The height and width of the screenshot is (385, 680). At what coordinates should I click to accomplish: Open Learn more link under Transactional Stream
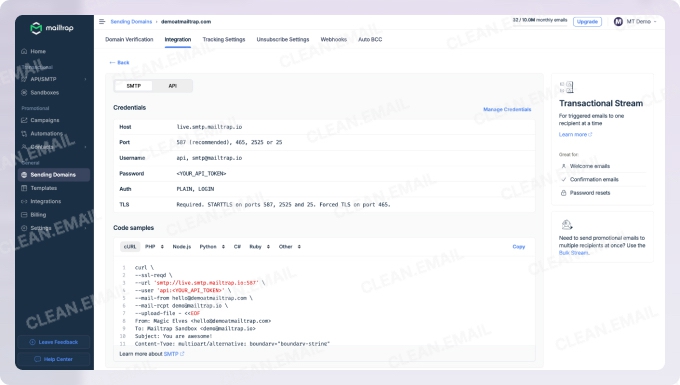(x=575, y=134)
